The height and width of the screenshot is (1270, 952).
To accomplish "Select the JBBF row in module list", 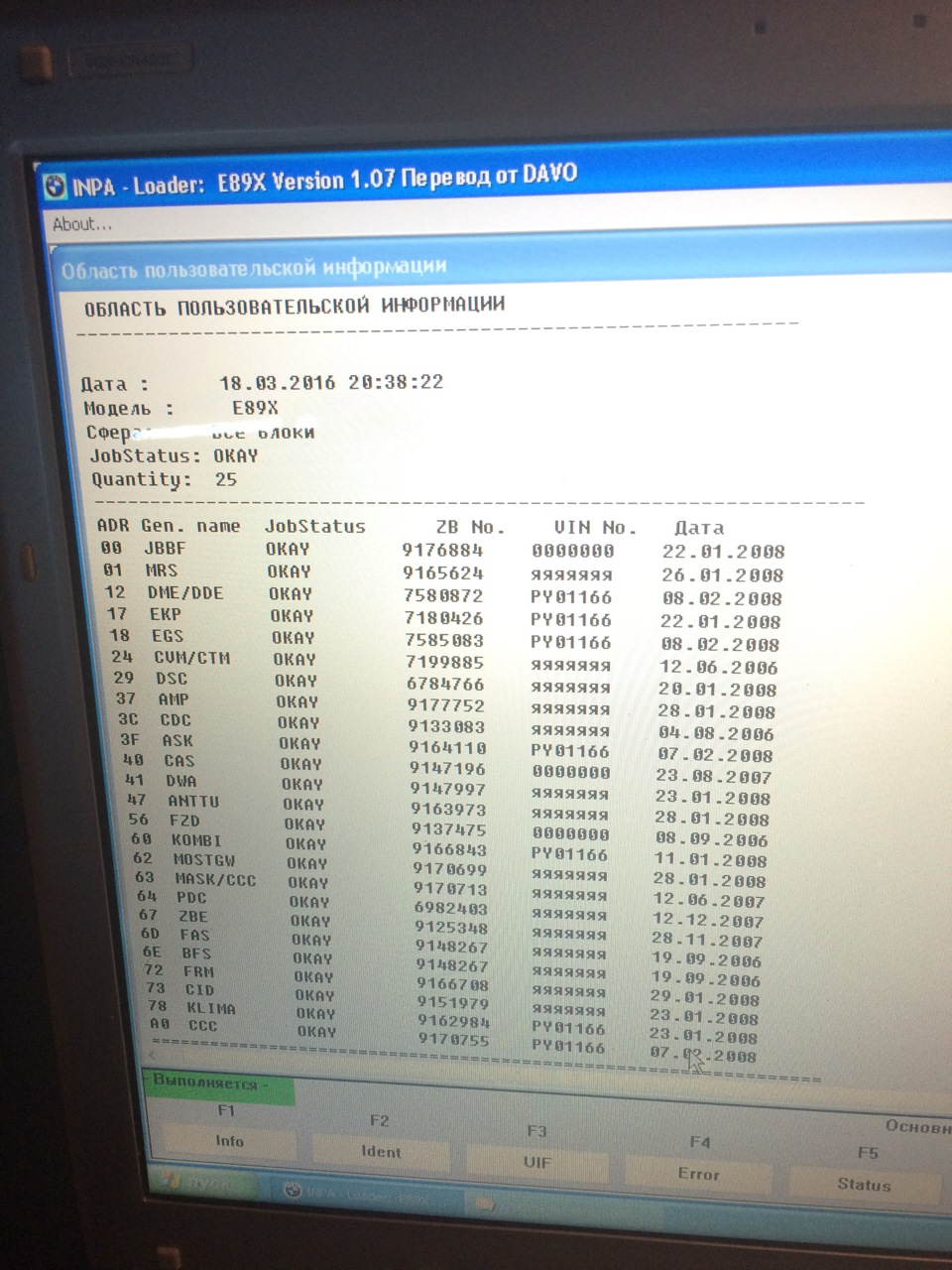I will pos(441,550).
